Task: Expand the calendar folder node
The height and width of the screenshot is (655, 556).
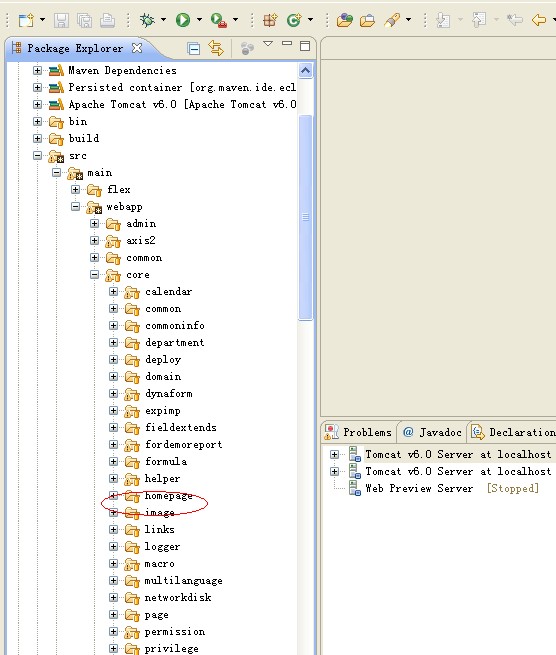Action: pos(113,291)
